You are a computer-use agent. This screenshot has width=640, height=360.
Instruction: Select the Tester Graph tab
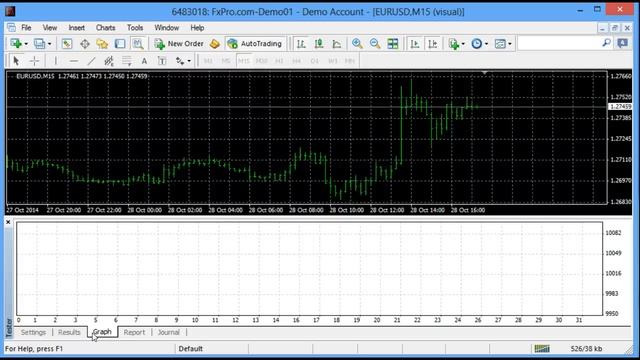[x=102, y=332]
